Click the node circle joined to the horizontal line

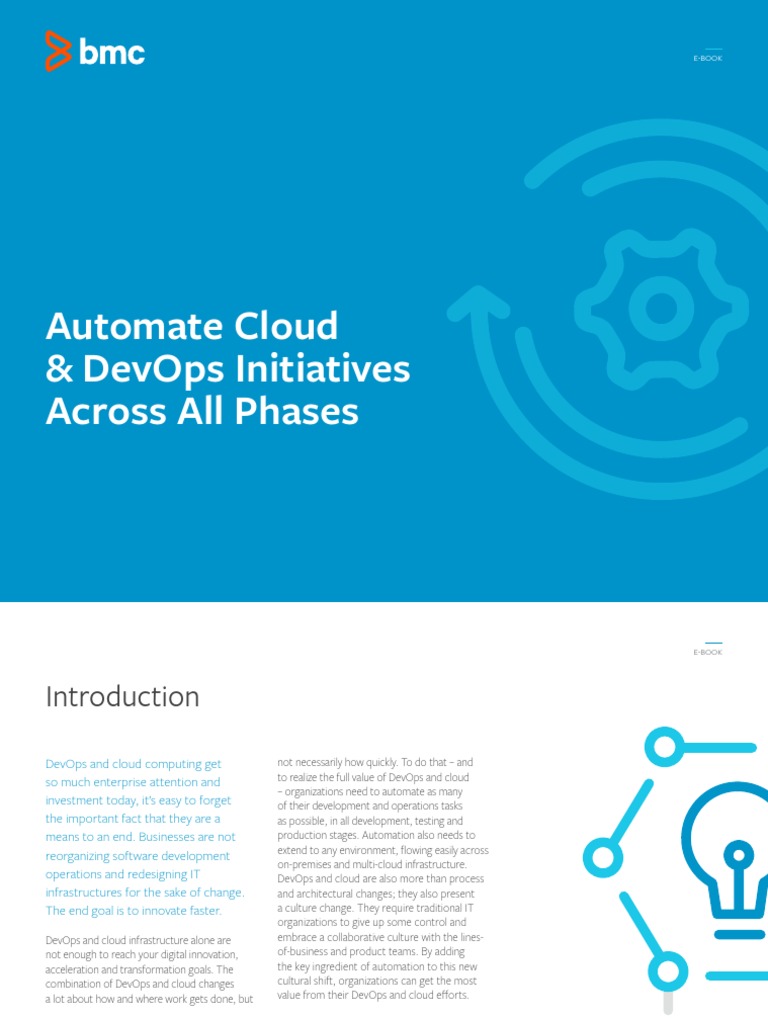pyautogui.click(x=664, y=746)
